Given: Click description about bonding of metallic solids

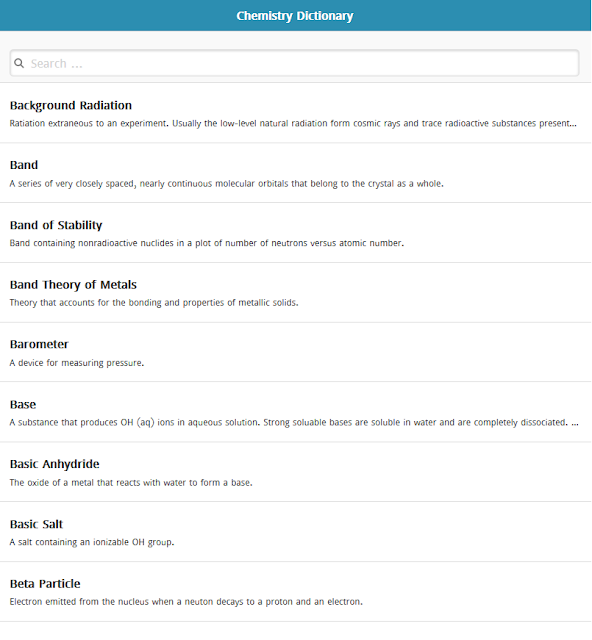Looking at the screenshot, I should click(x=154, y=302).
